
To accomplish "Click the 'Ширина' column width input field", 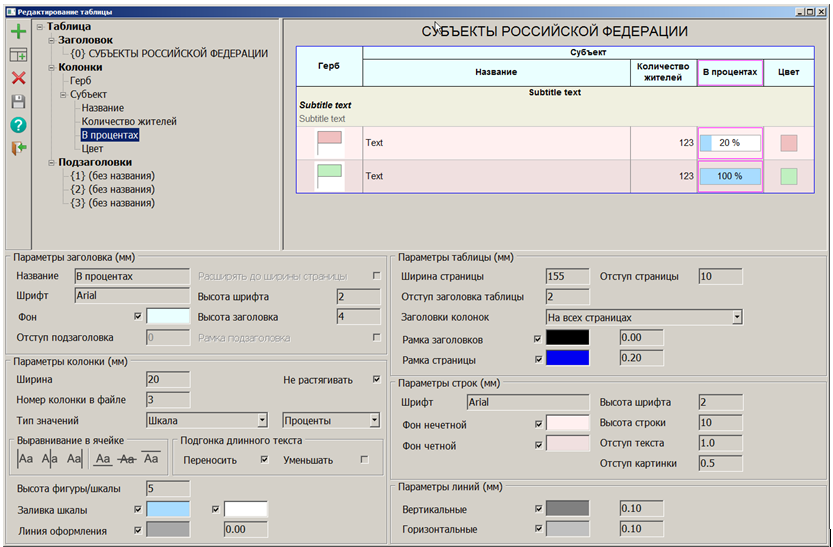I will click(167, 379).
